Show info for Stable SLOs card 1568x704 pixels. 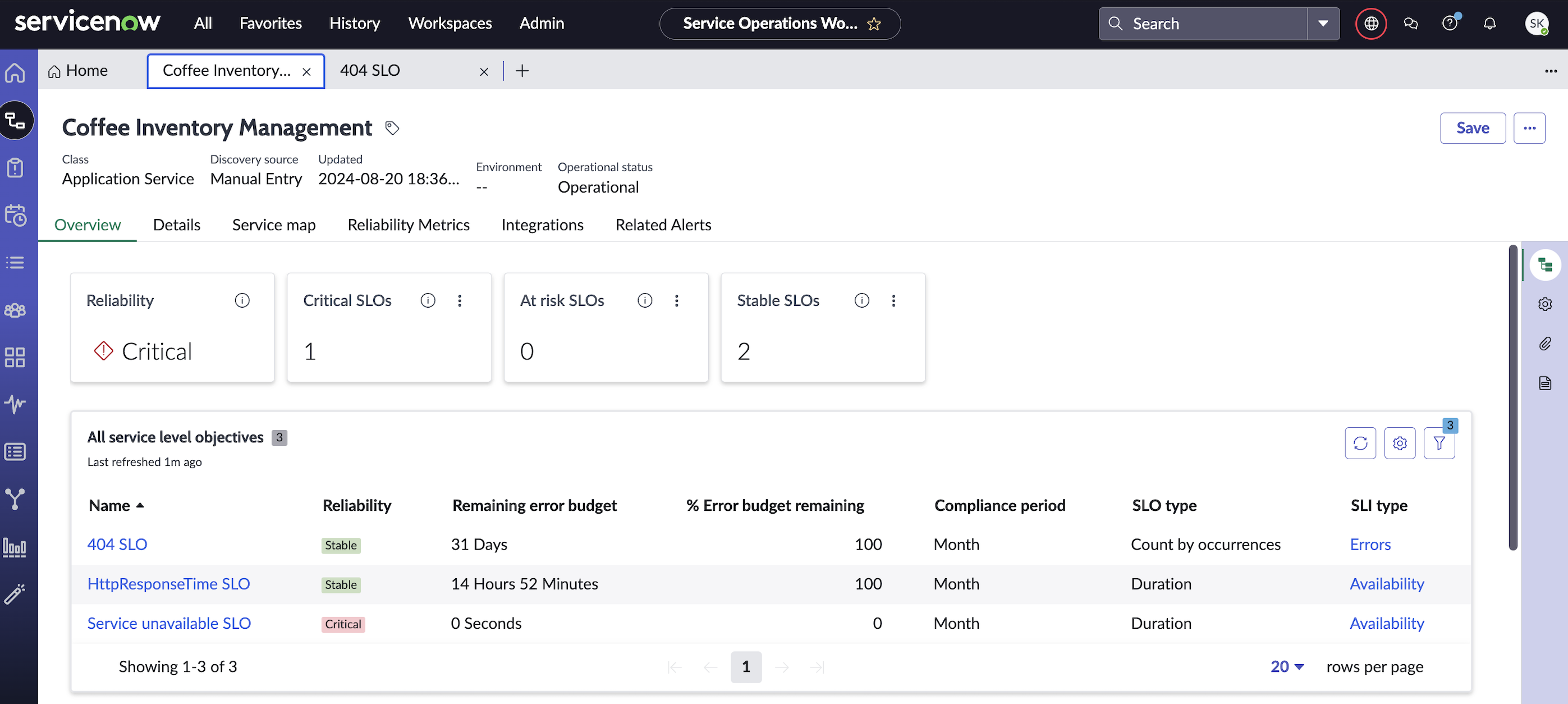click(862, 300)
